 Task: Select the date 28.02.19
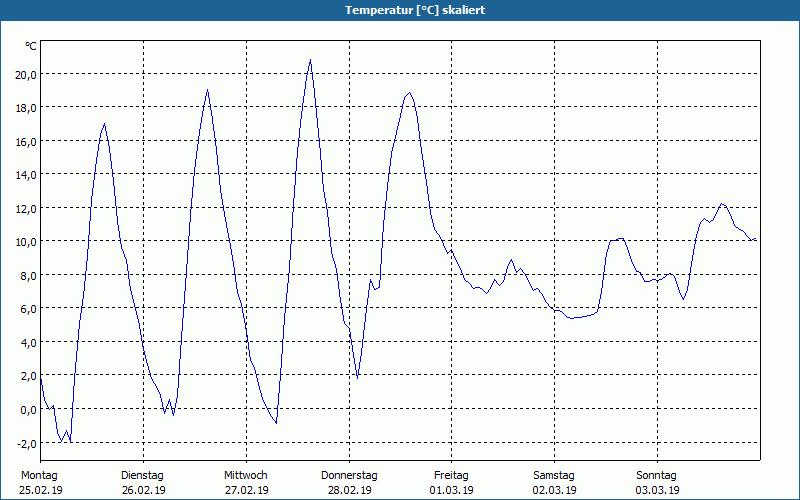click(x=349, y=490)
